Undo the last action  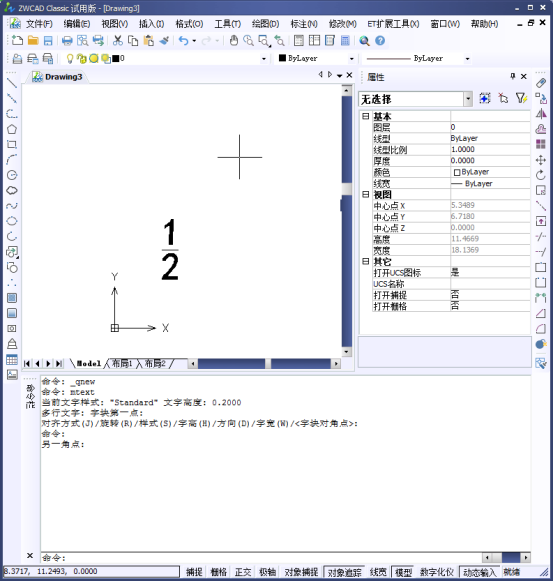[x=184, y=40]
